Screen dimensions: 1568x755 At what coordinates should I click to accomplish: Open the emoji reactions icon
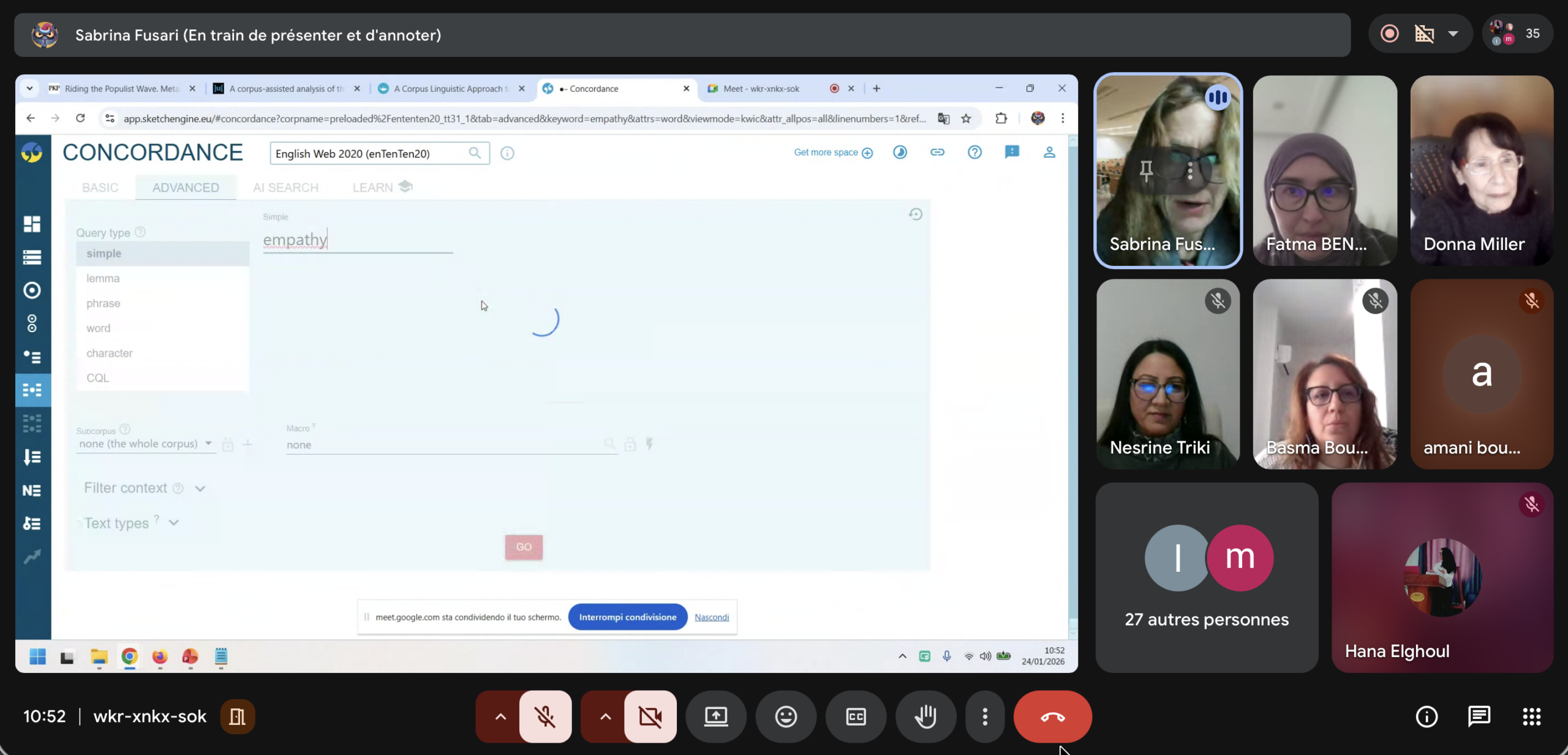pyautogui.click(x=786, y=716)
